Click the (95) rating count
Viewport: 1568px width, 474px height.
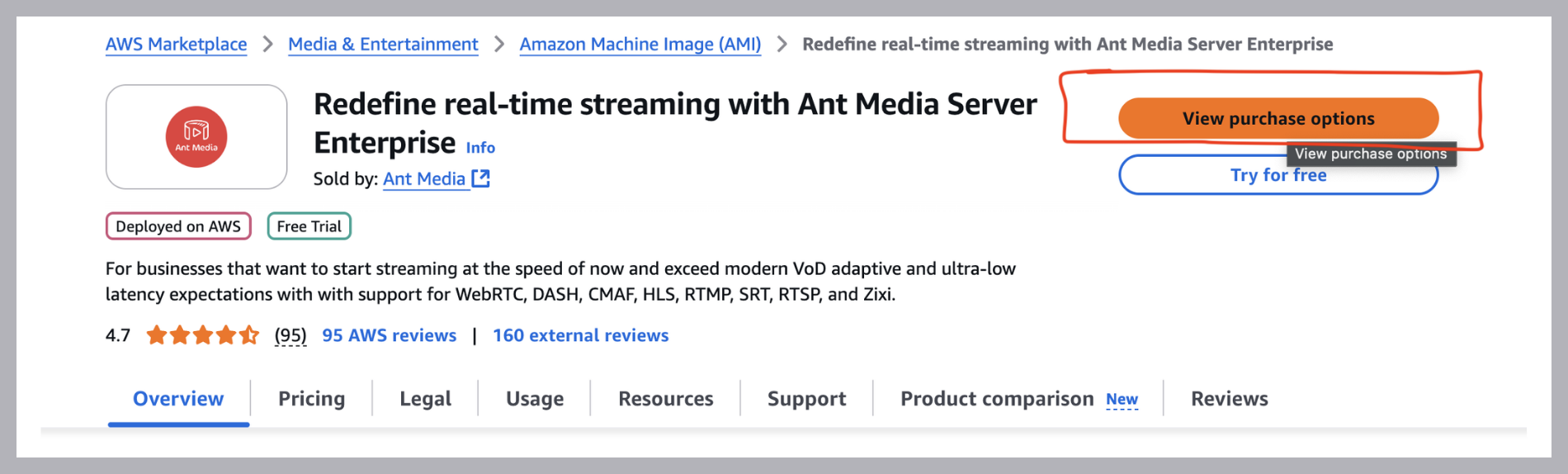pyautogui.click(x=290, y=335)
